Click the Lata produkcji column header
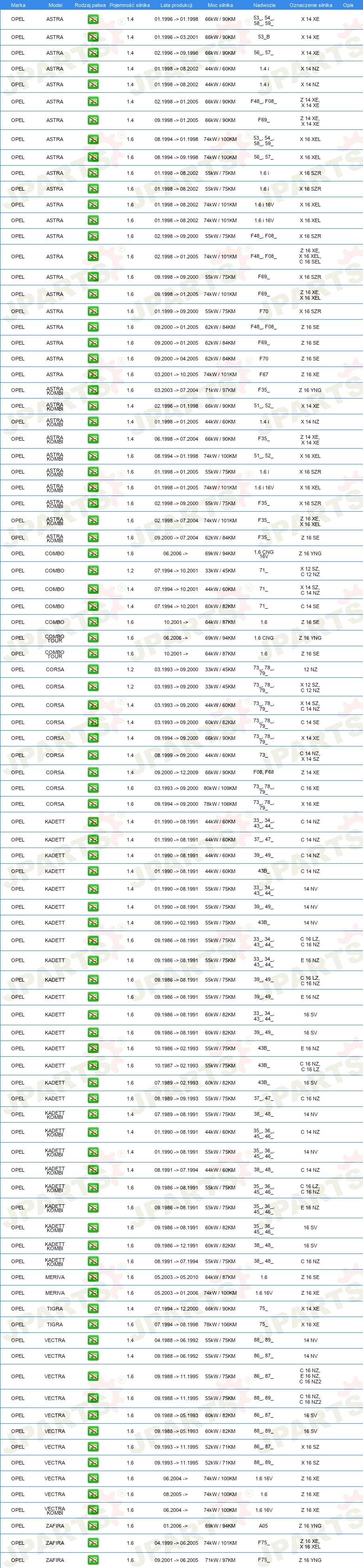The width and height of the screenshot is (363, 1568). (176, 5)
